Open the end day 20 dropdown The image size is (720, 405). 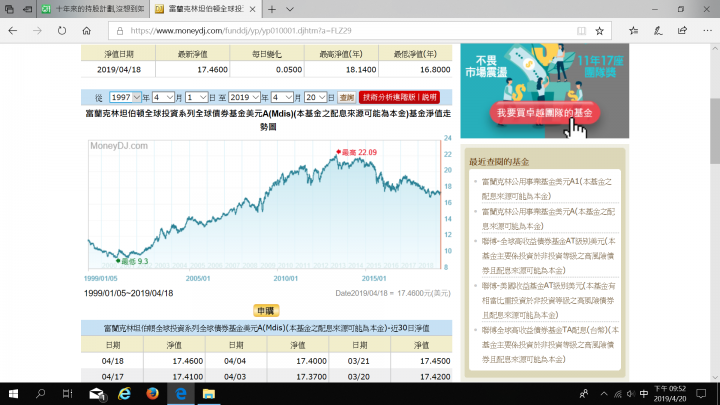[315, 97]
